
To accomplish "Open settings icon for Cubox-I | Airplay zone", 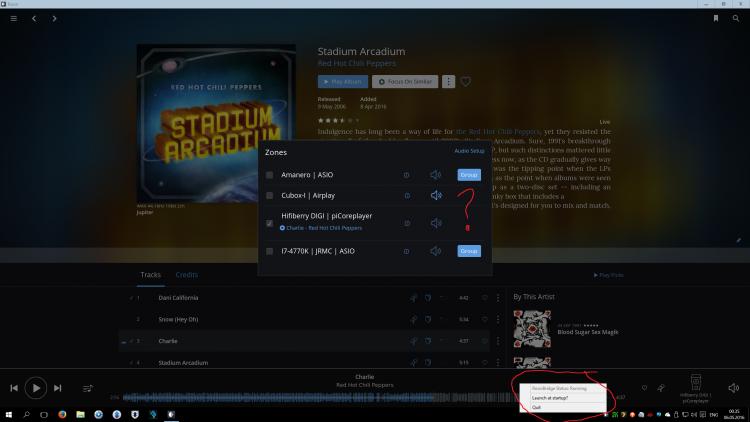I will pyautogui.click(x=407, y=196).
